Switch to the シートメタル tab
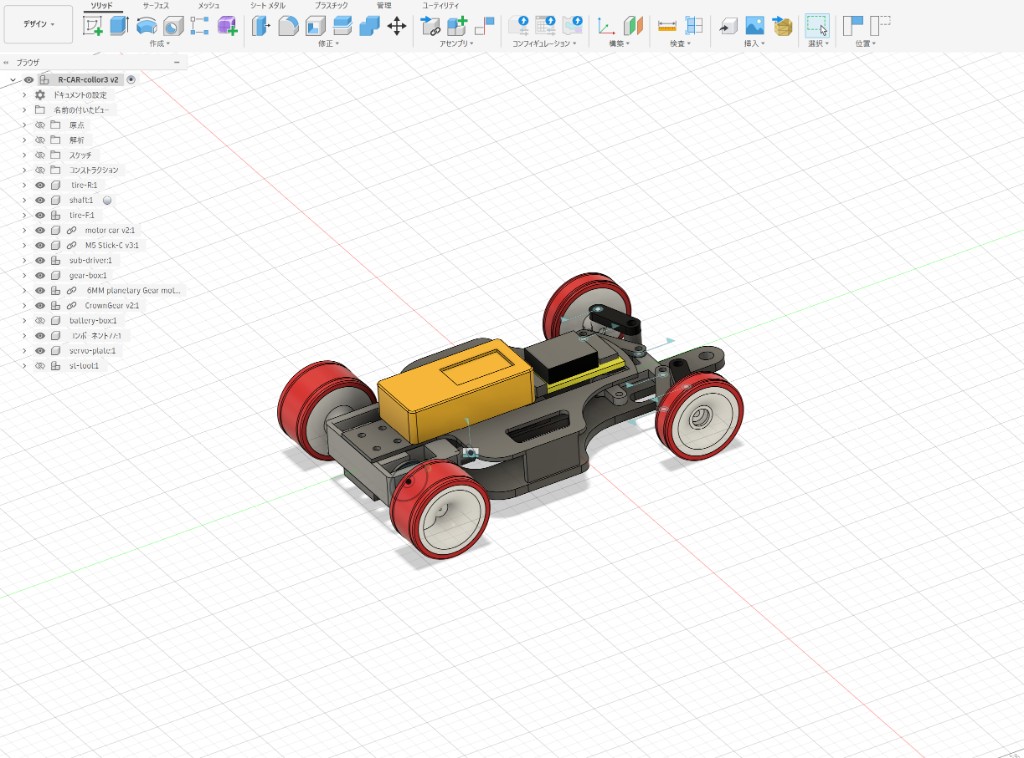Image resolution: width=1024 pixels, height=758 pixels. point(268,5)
